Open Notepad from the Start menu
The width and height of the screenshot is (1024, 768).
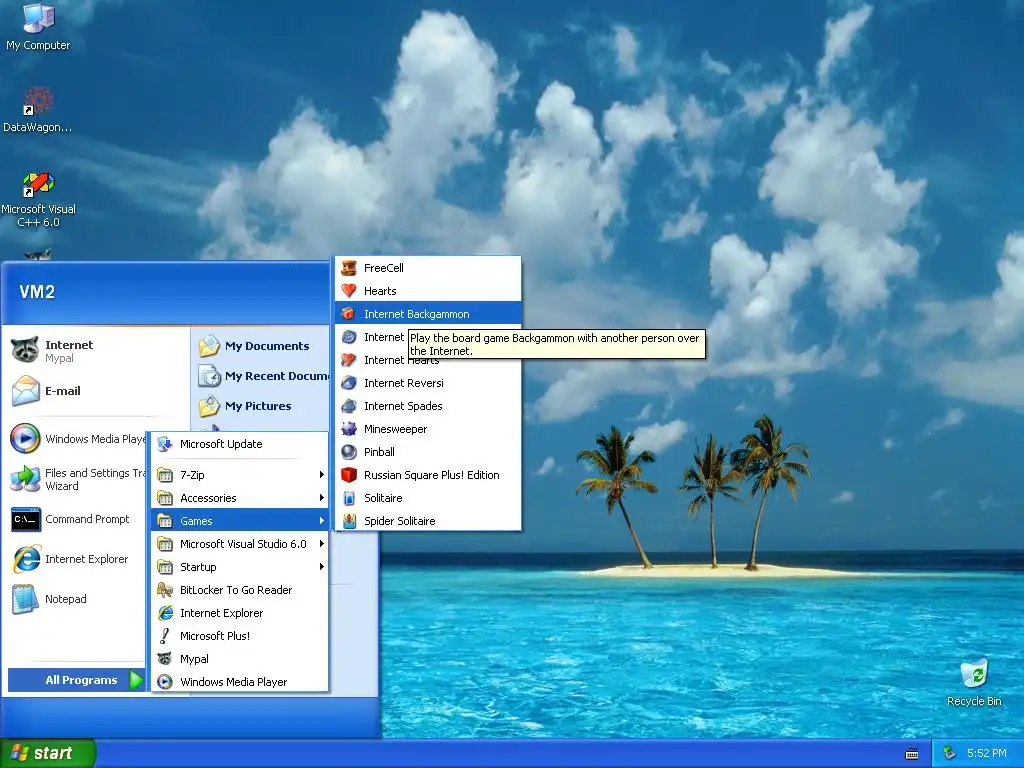point(76,599)
